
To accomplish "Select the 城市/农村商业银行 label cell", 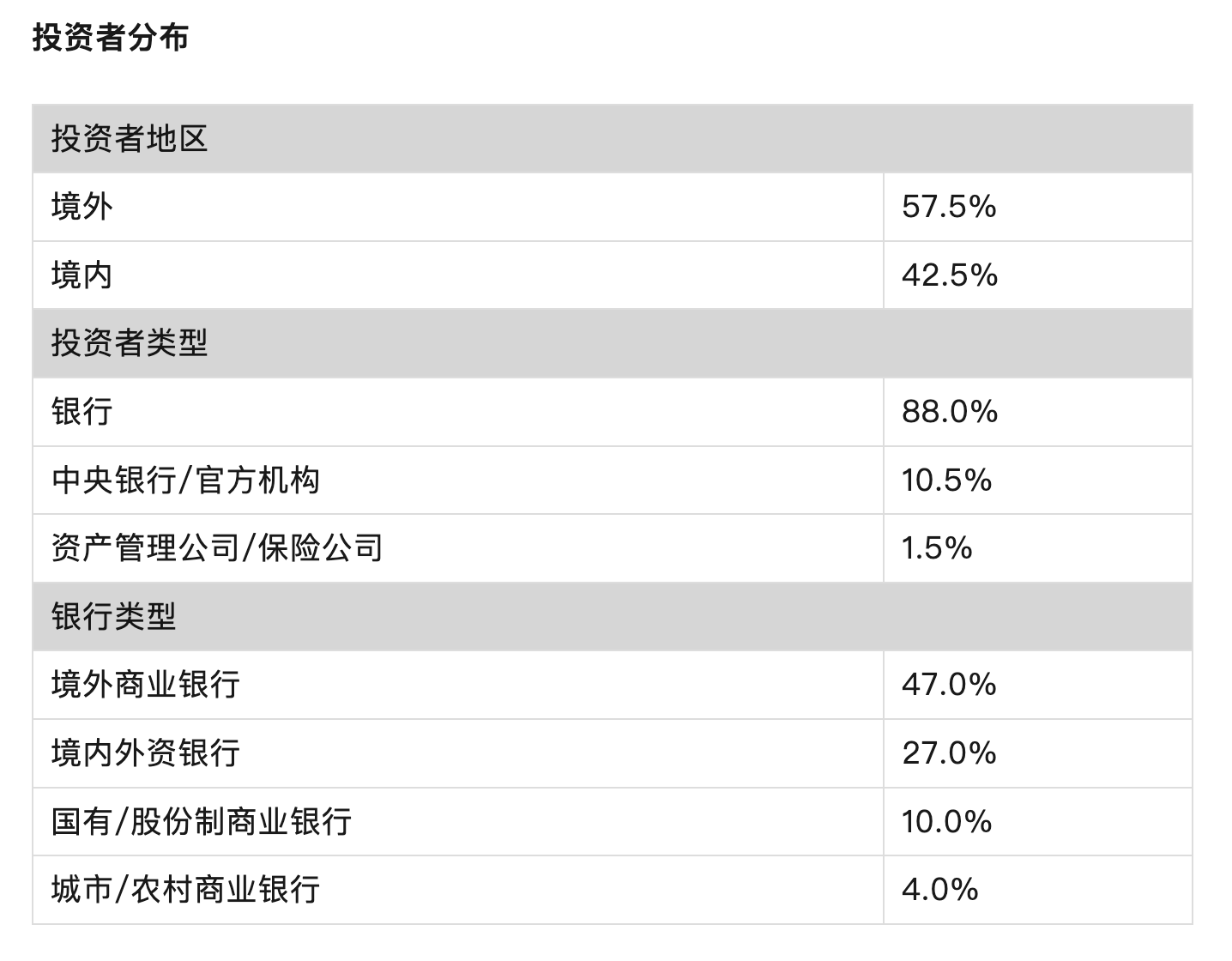I will (185, 890).
